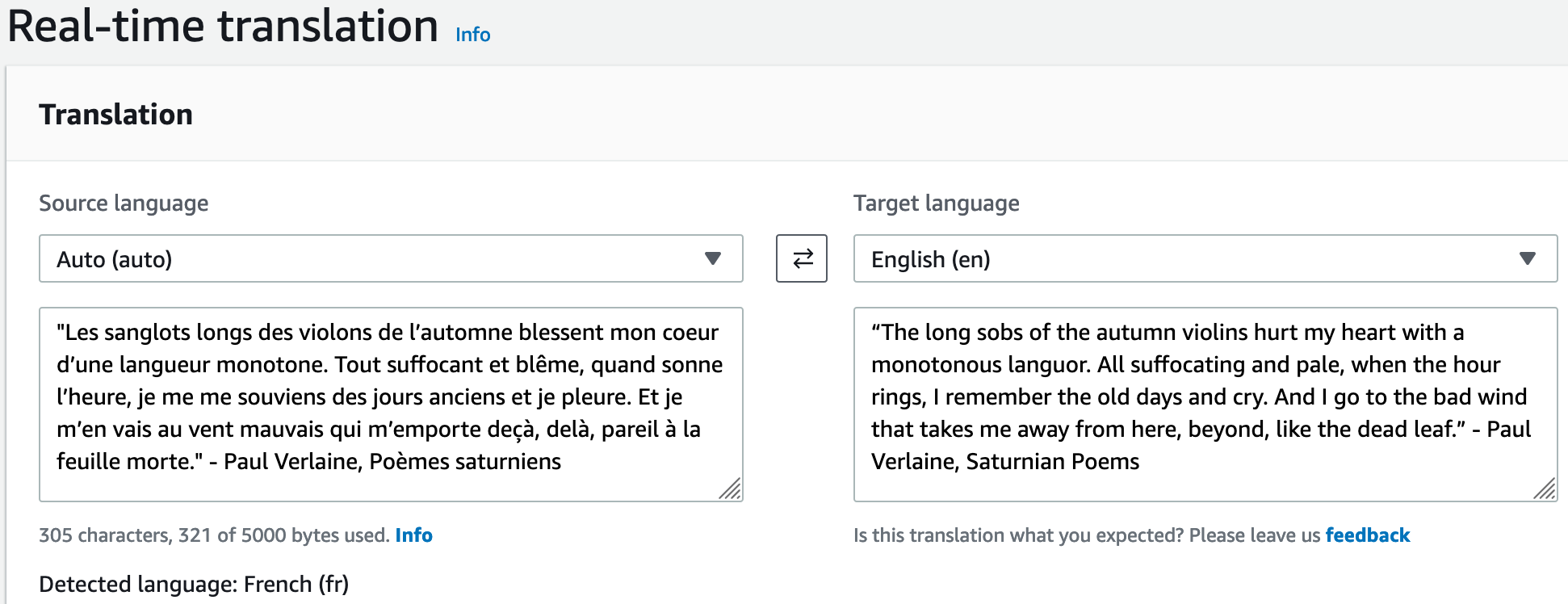Click the Source language label
The image size is (1568, 604).
[x=124, y=203]
